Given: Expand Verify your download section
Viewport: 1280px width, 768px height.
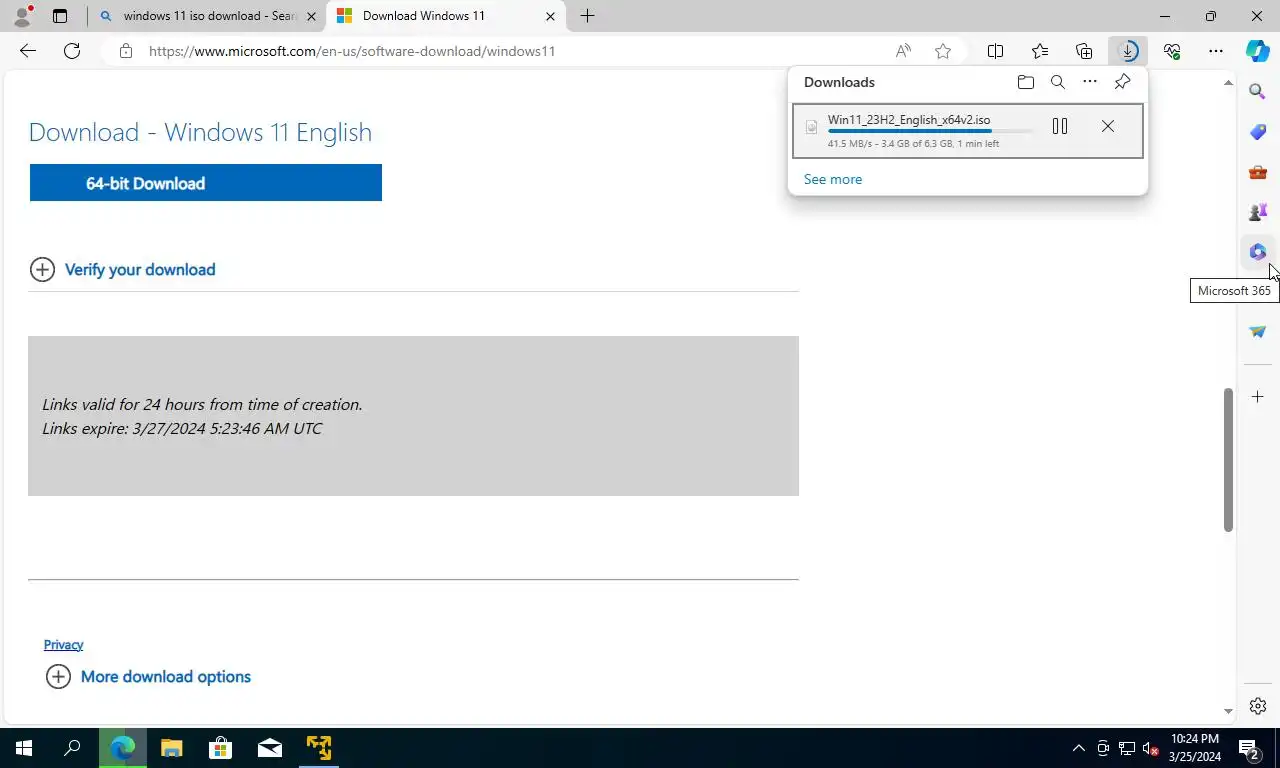Looking at the screenshot, I should pos(123,269).
